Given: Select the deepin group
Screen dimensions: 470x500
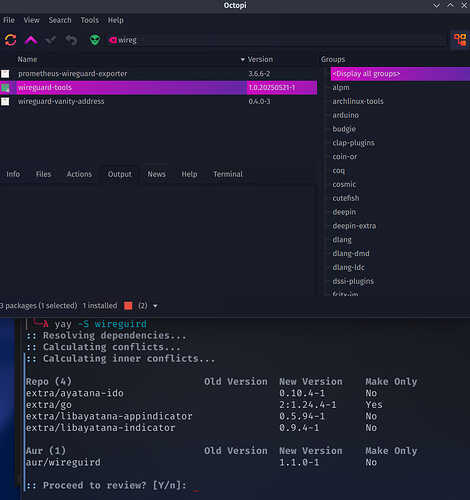Looking at the screenshot, I should coord(344,212).
